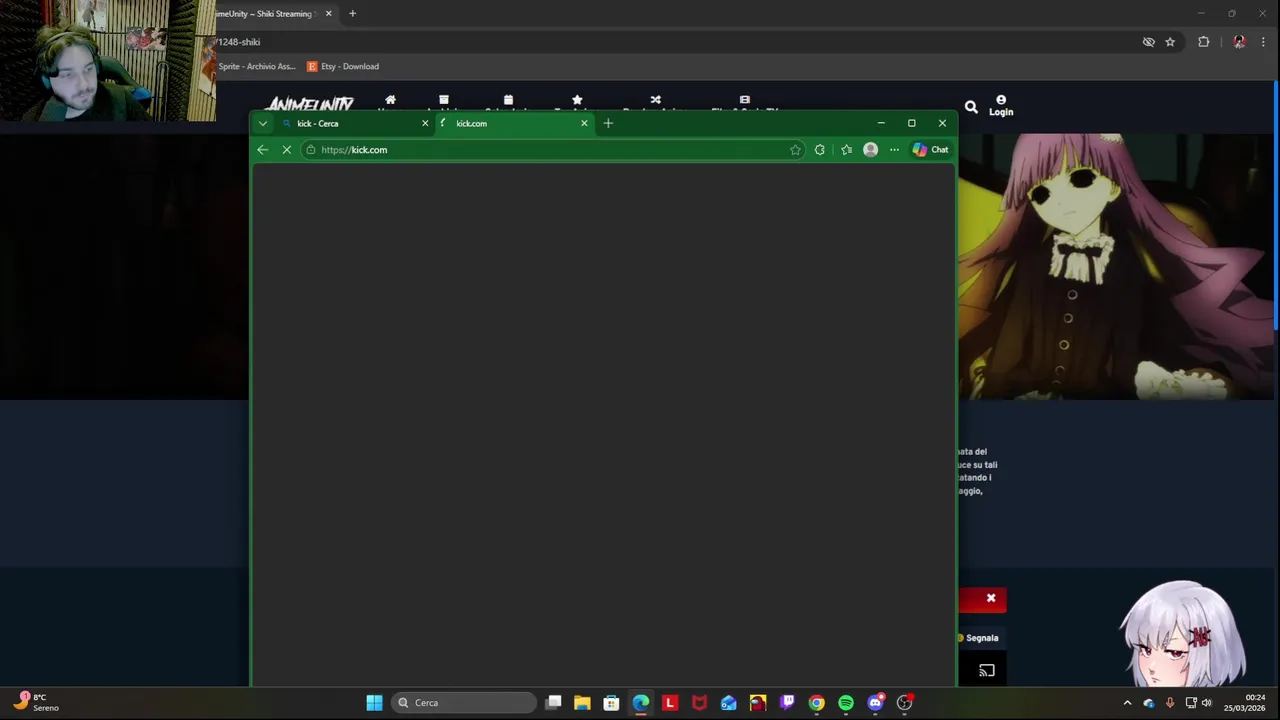1280x720 pixels.
Task: Open Google Chrome from taskbar
Action: click(817, 703)
